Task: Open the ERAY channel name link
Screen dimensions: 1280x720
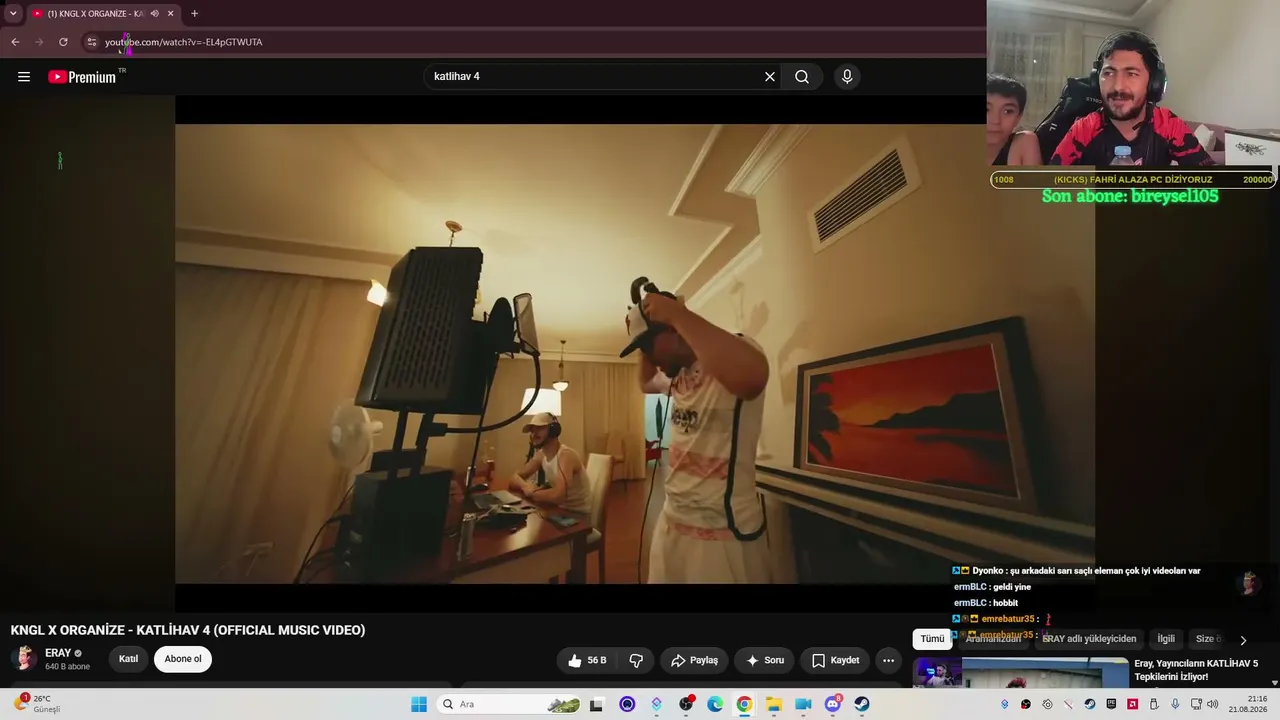Action: click(x=58, y=653)
